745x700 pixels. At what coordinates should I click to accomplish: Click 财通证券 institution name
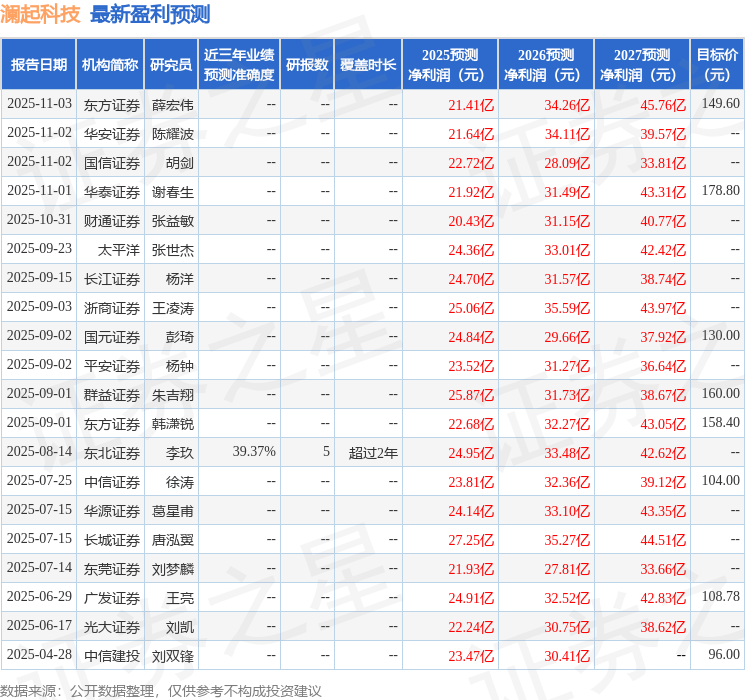coord(112,221)
